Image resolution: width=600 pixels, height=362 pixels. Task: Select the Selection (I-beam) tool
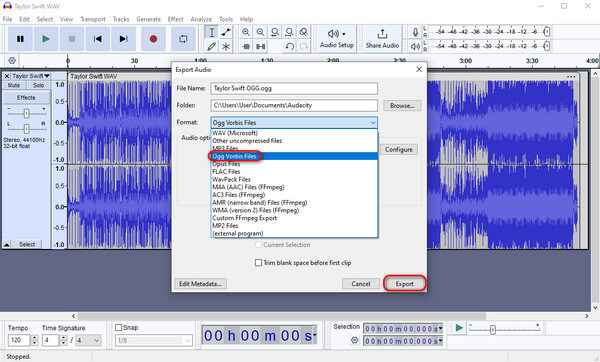[211, 33]
